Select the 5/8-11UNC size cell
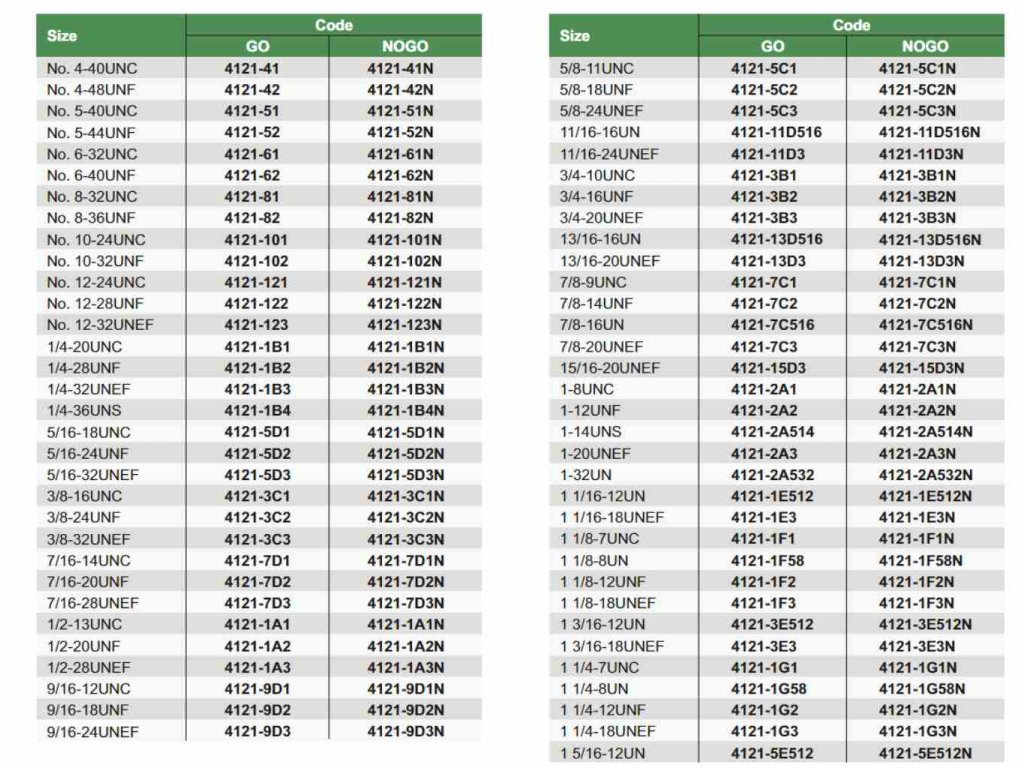Screen dimensions: 1024x768 pyautogui.click(x=596, y=69)
